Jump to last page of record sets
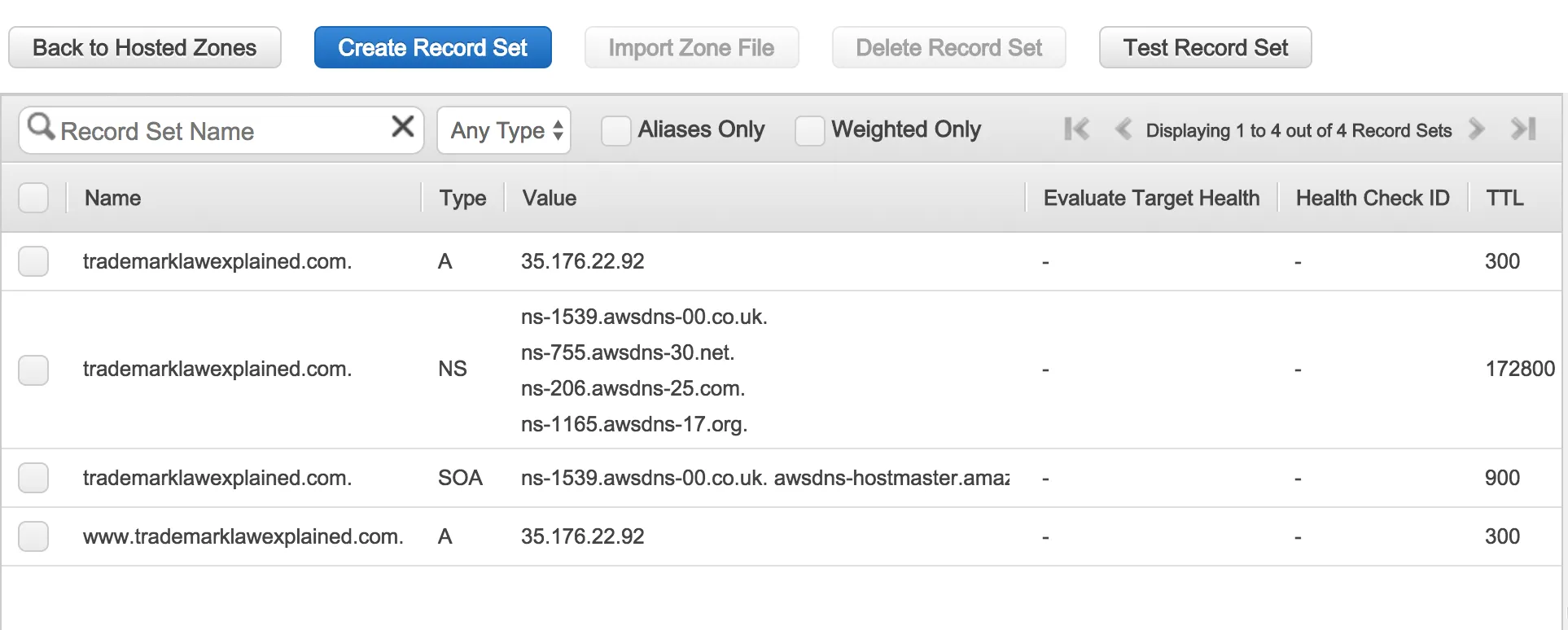Screen dimensions: 1568x630 1523,129
